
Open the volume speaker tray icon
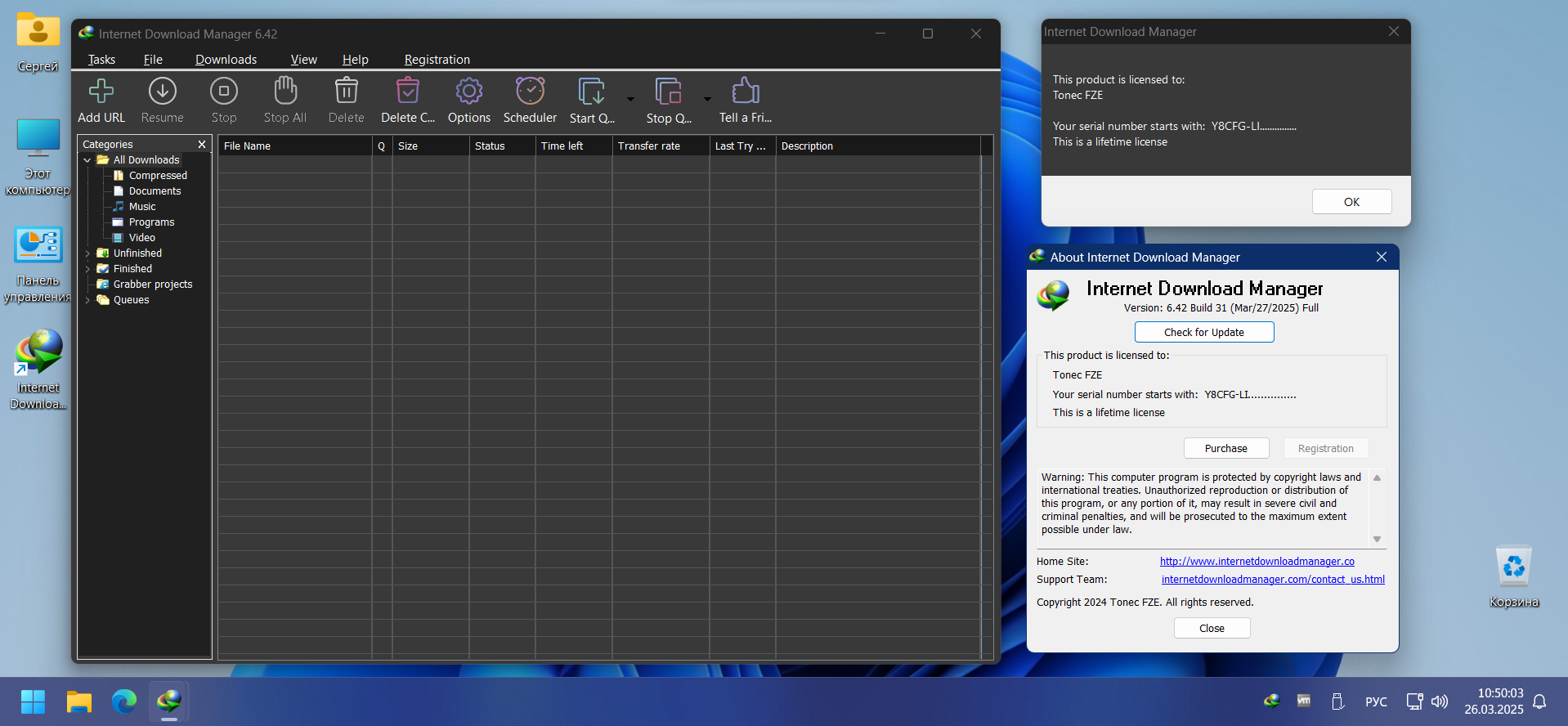(1440, 701)
